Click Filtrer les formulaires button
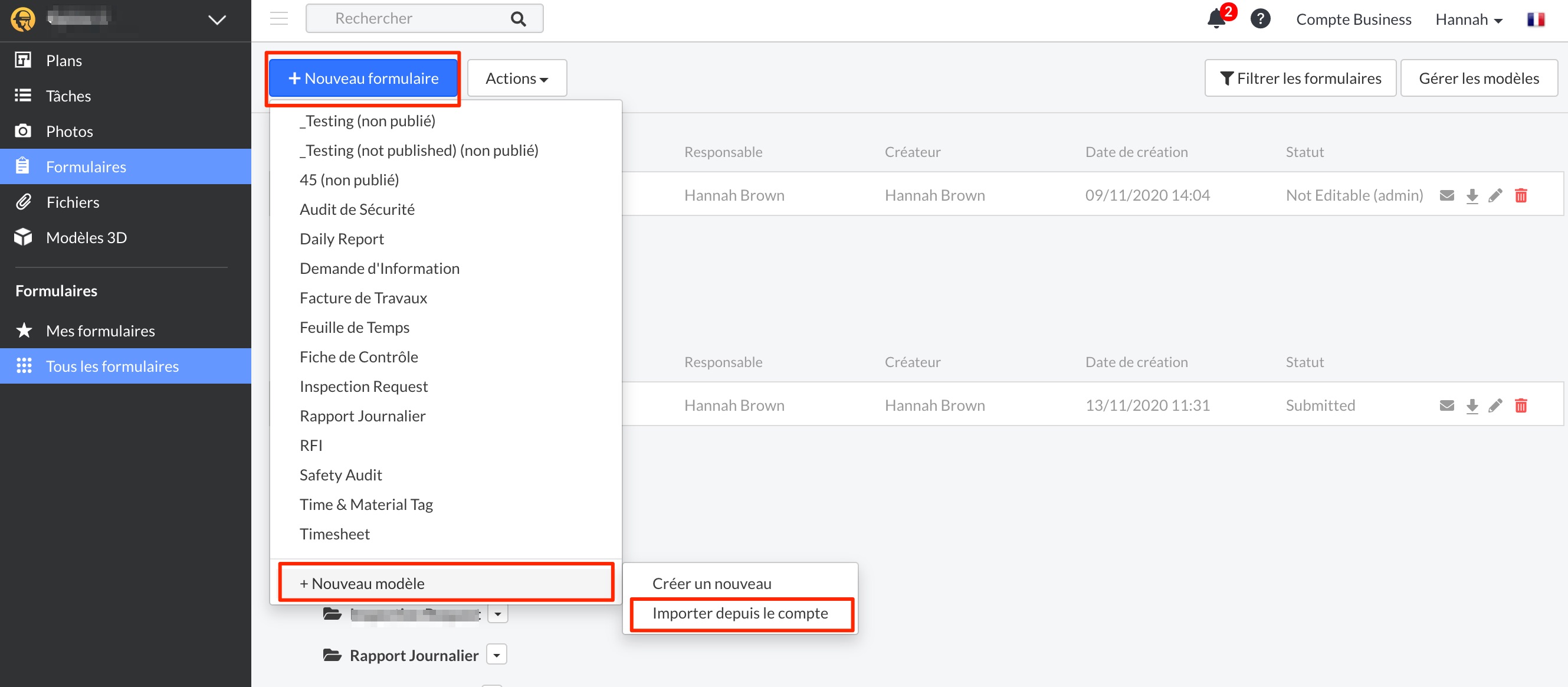Screen dimensions: 1568x687 coord(1300,78)
